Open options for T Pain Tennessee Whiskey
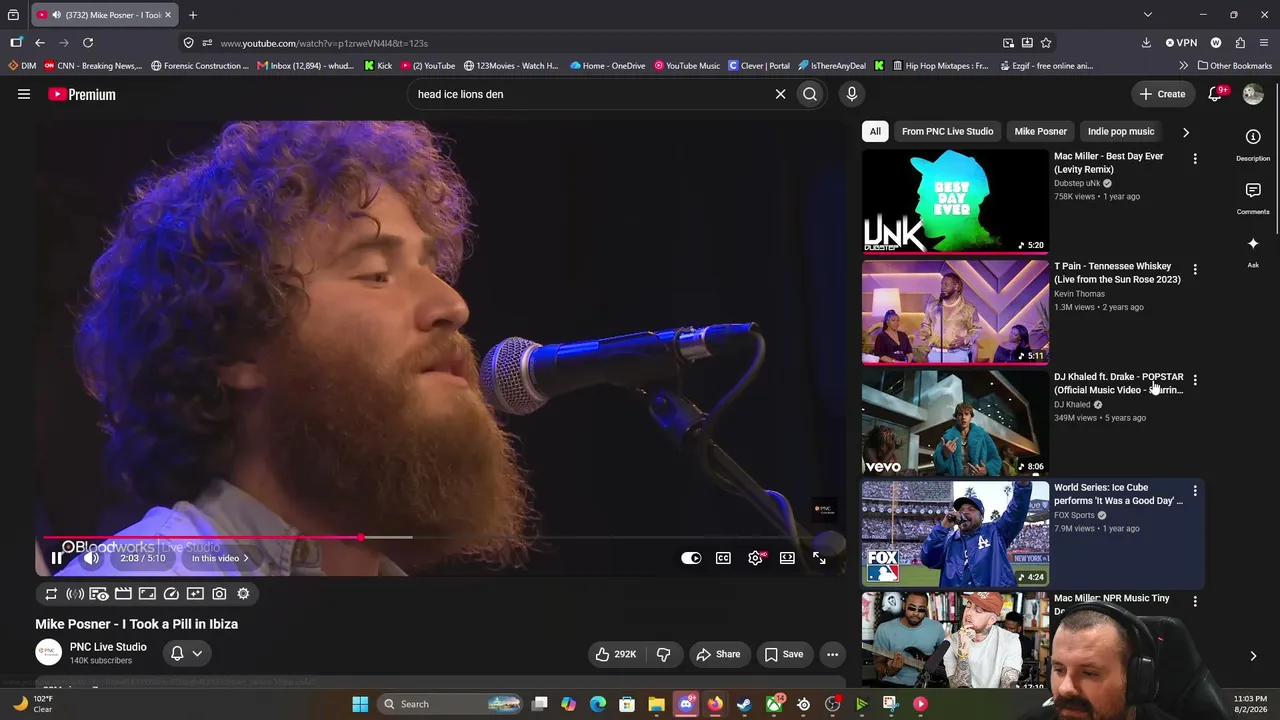The image size is (1280, 720). pos(1195,269)
